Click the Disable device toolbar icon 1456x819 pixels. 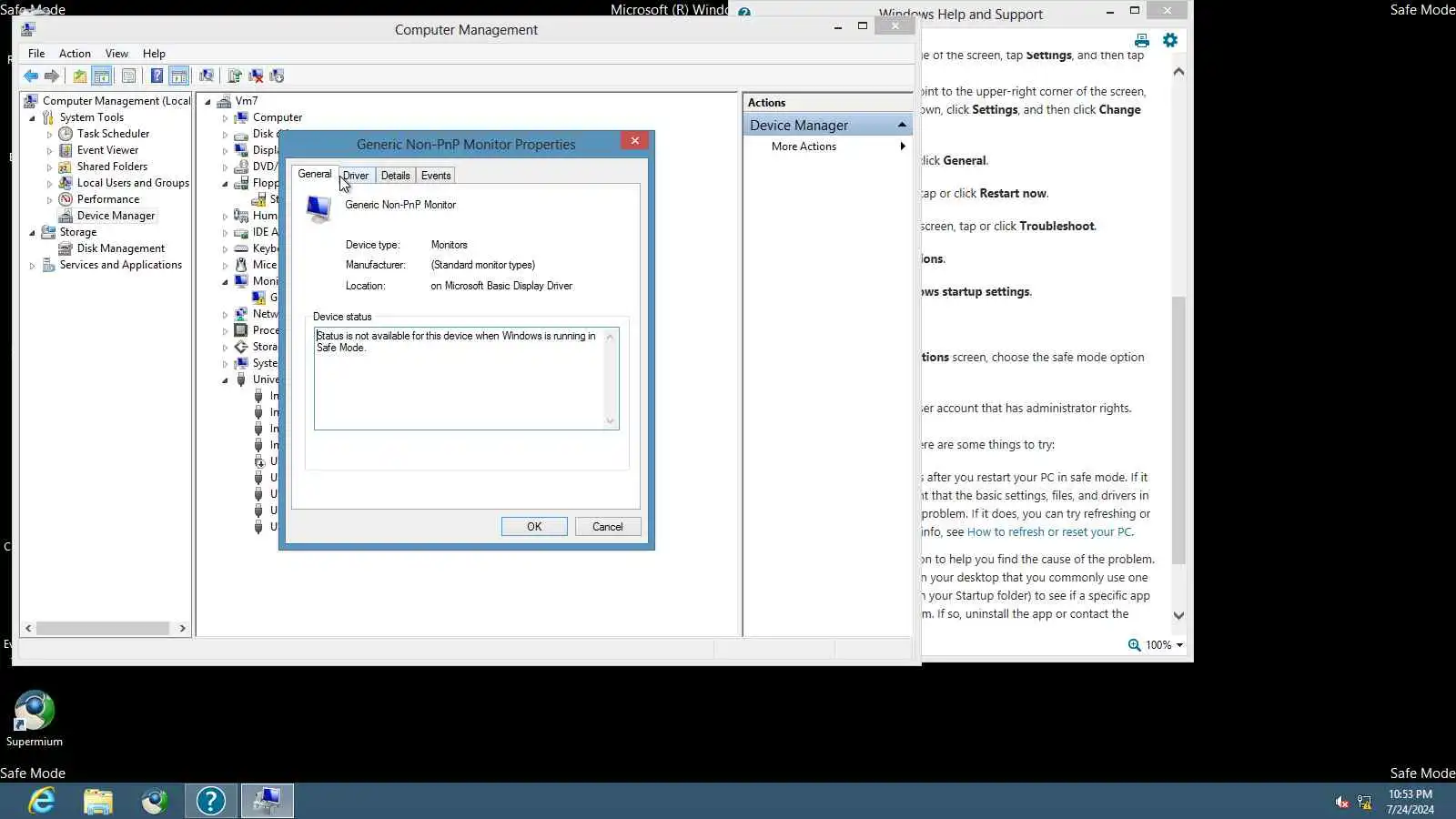point(277,76)
